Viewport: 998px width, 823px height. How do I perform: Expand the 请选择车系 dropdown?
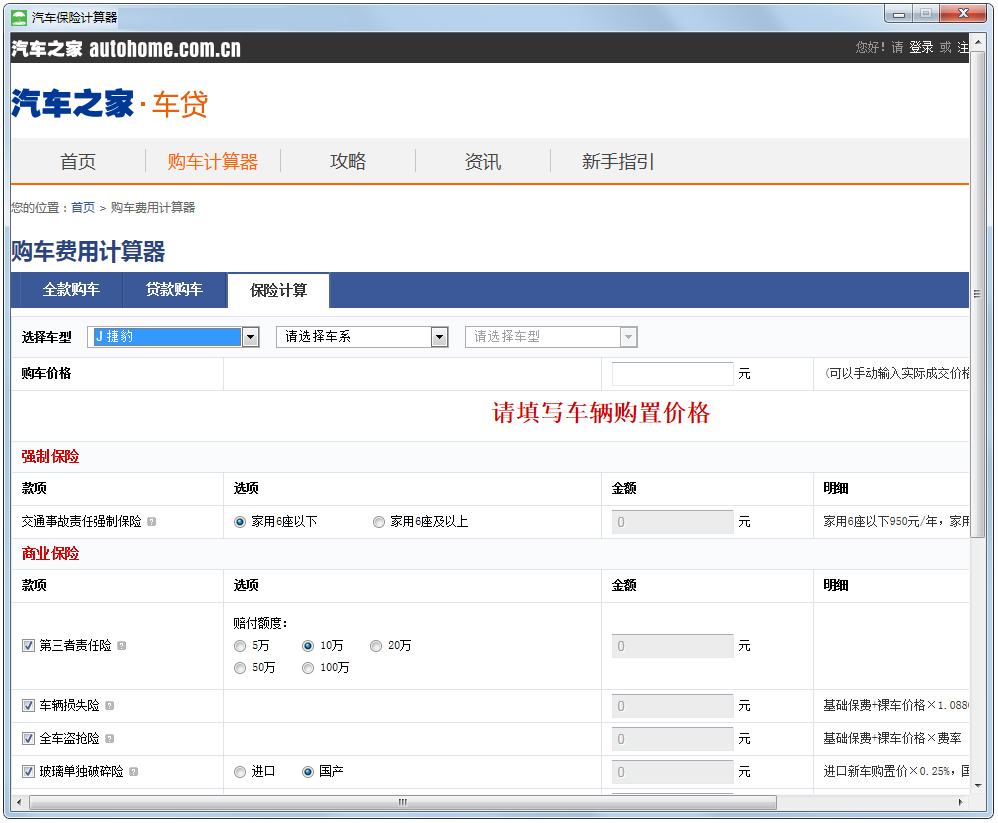point(361,337)
